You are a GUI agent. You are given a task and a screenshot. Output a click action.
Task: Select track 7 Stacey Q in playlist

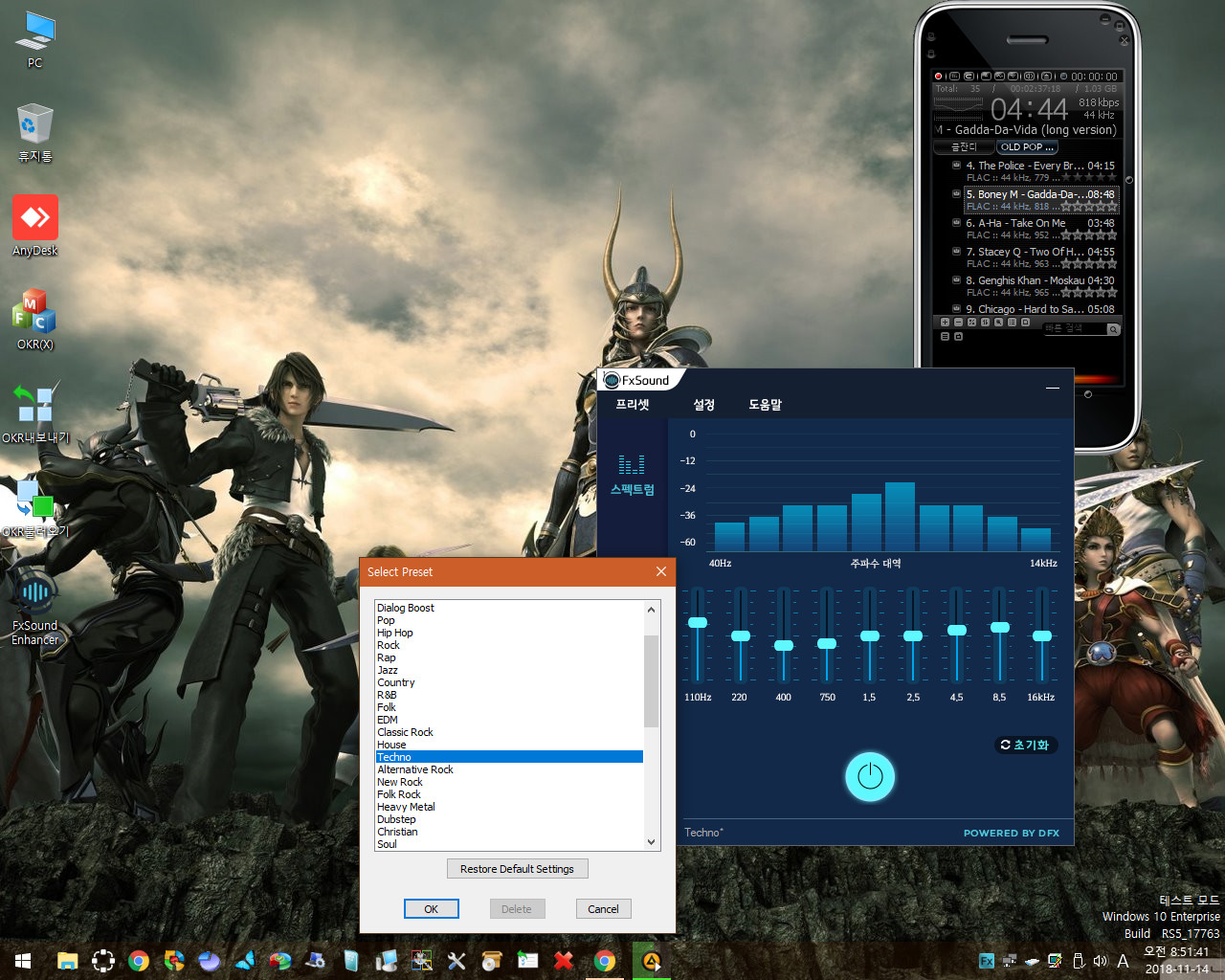(1040, 257)
